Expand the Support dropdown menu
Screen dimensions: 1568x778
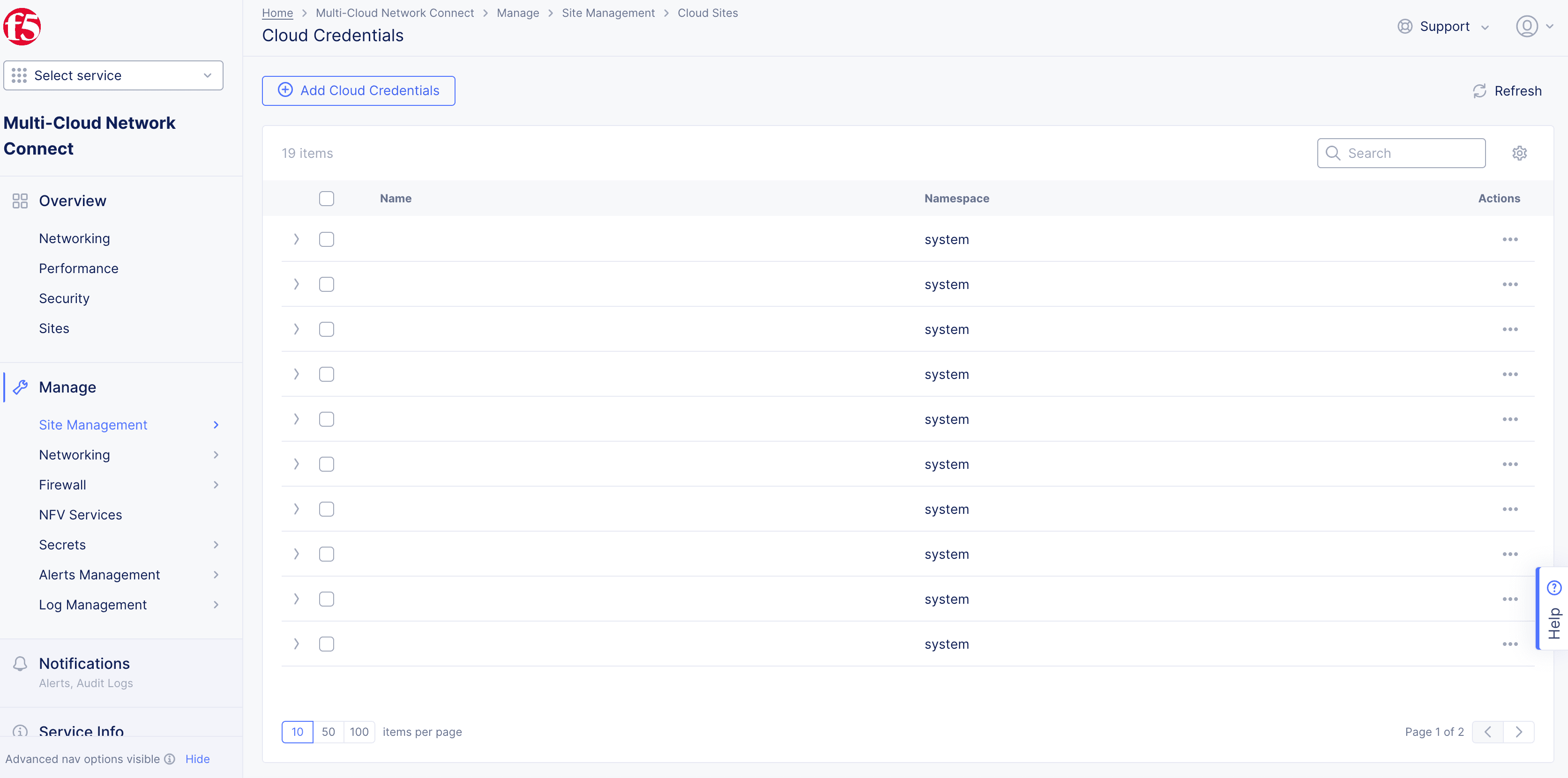1443,27
